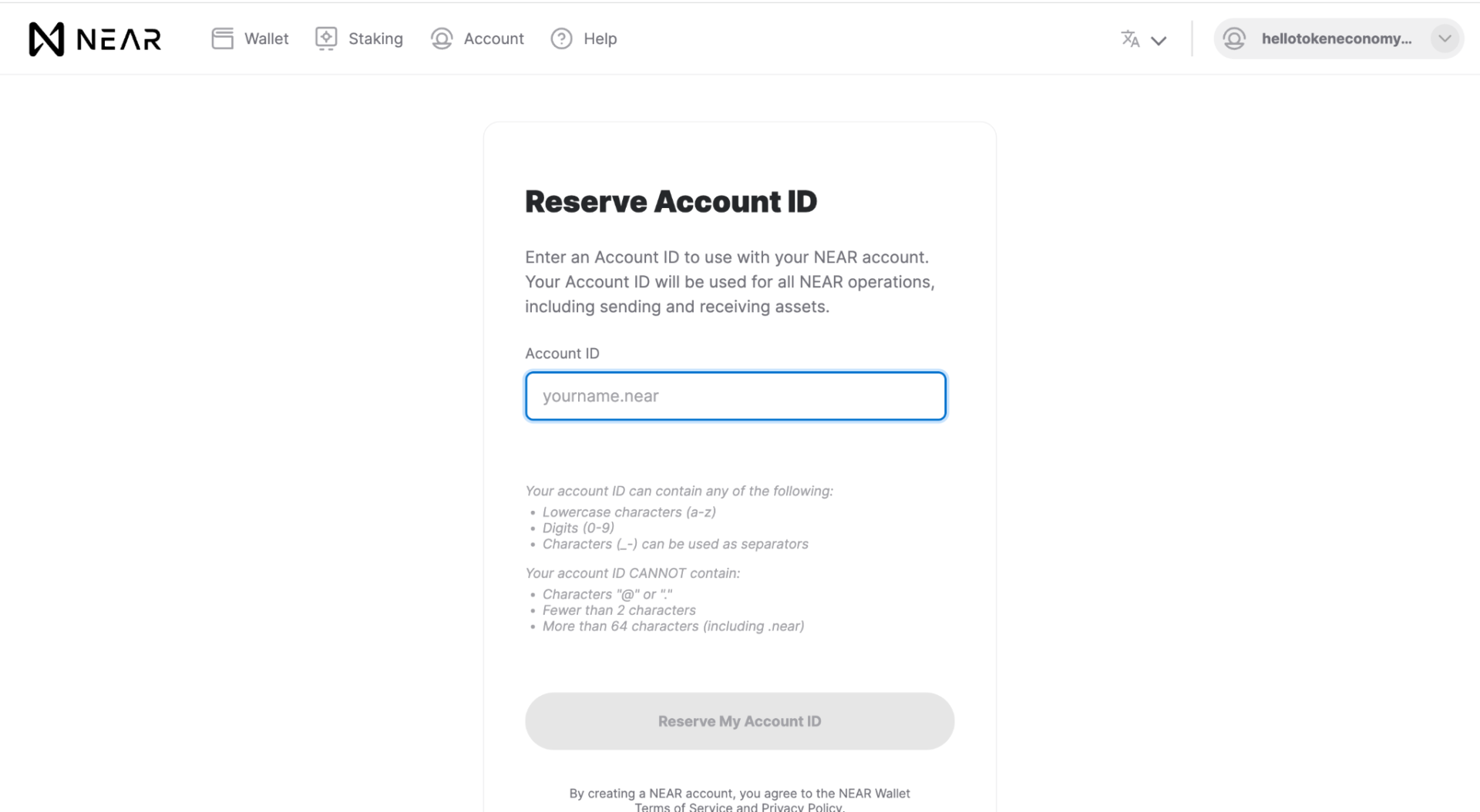Click the NEAR wordmark text
This screenshot has width=1480, height=812.
119,39
